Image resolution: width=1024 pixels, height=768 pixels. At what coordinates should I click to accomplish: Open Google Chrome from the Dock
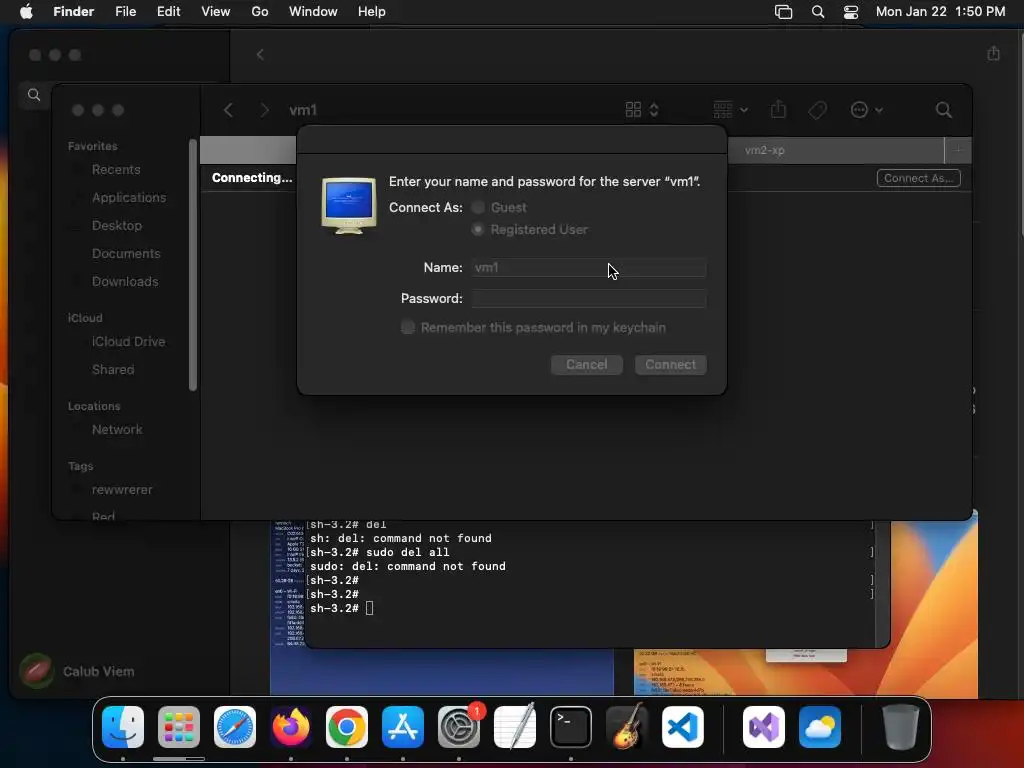[x=347, y=727]
